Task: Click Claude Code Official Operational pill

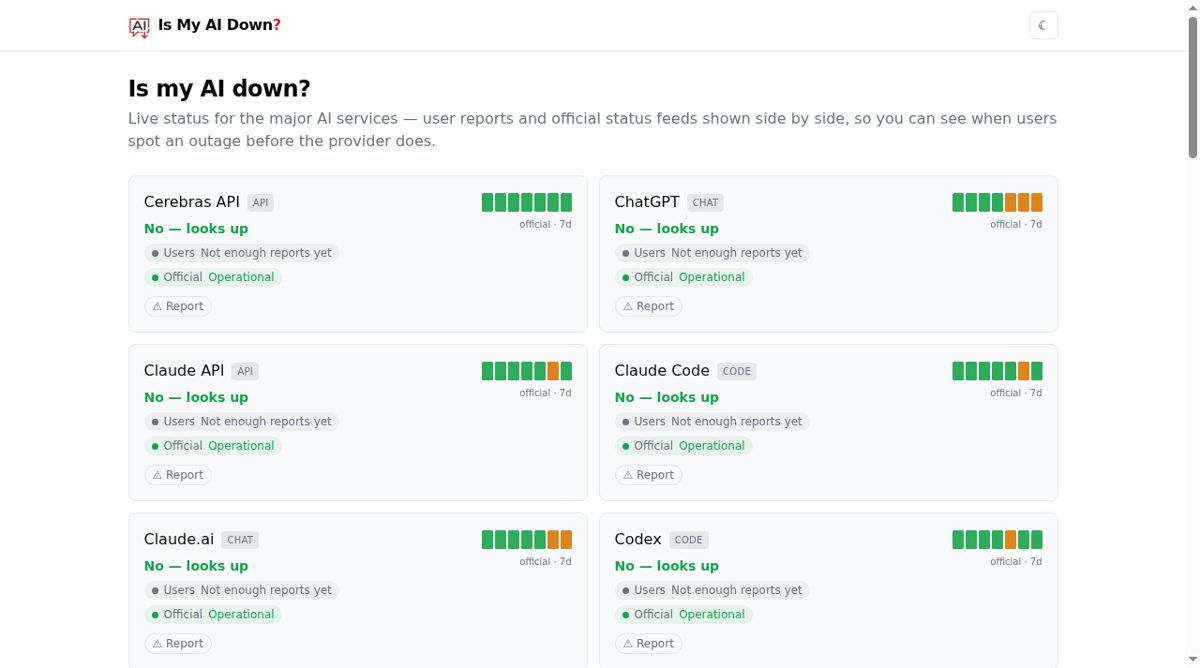Action: [x=683, y=446]
